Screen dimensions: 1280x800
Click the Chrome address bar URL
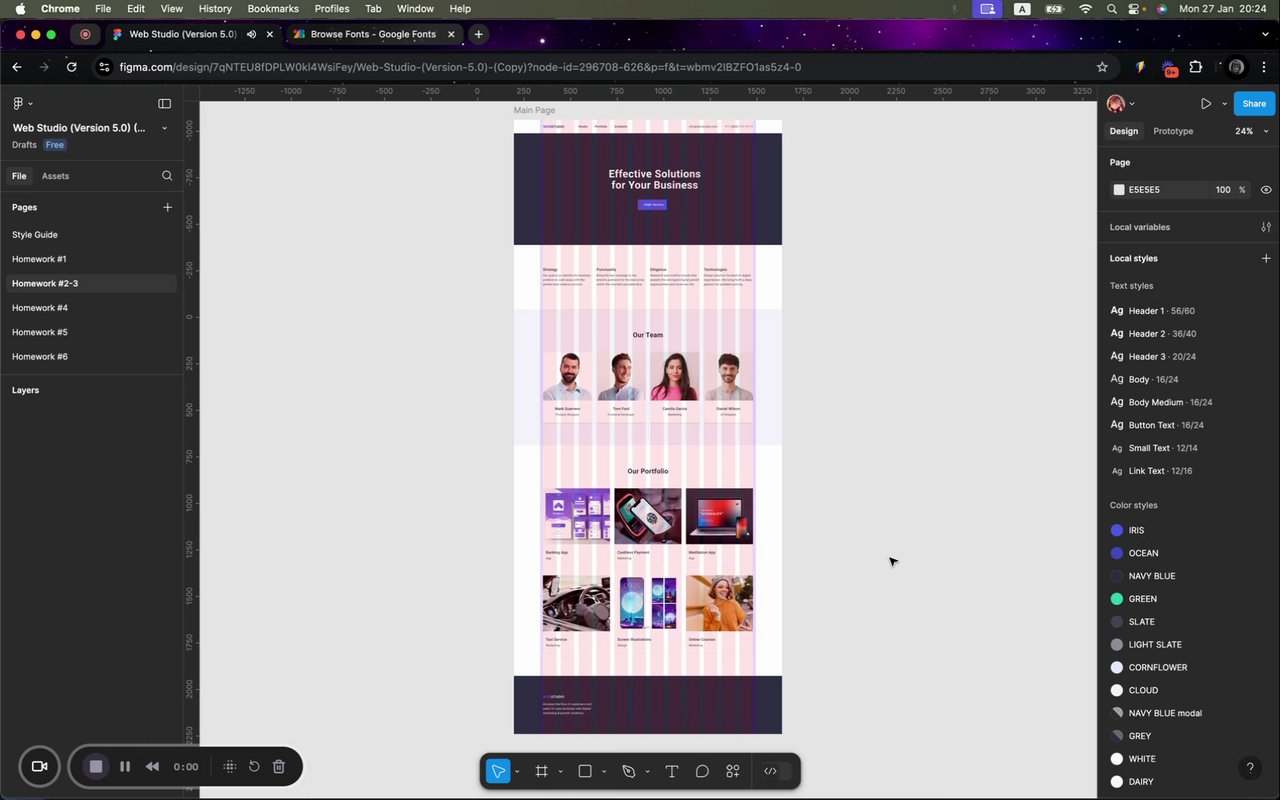coord(460,67)
